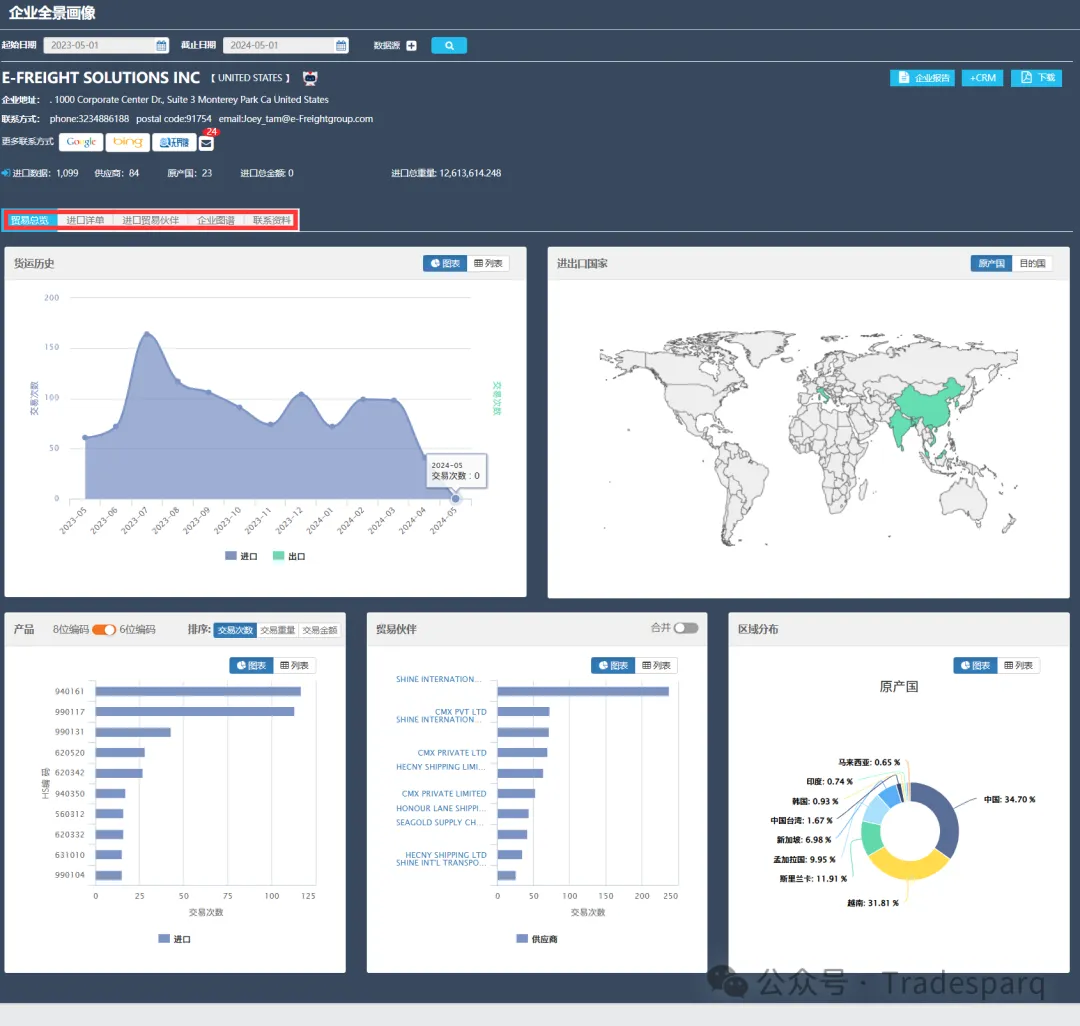
Task: Show trade partners as chart 图表
Action: (613, 665)
